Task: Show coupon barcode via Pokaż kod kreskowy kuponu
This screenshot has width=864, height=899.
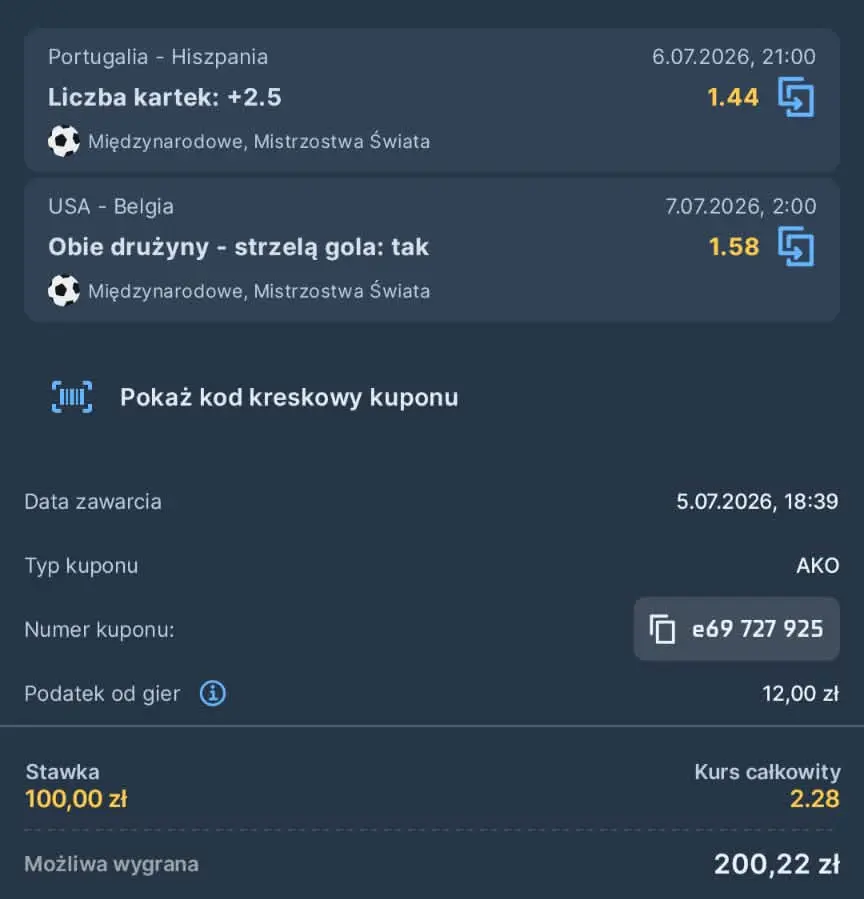Action: tap(289, 397)
